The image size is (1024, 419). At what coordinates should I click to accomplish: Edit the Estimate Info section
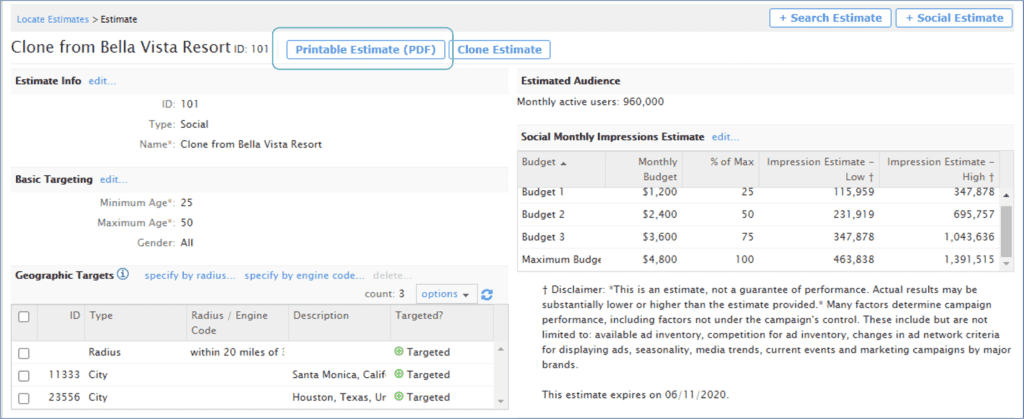click(x=103, y=81)
